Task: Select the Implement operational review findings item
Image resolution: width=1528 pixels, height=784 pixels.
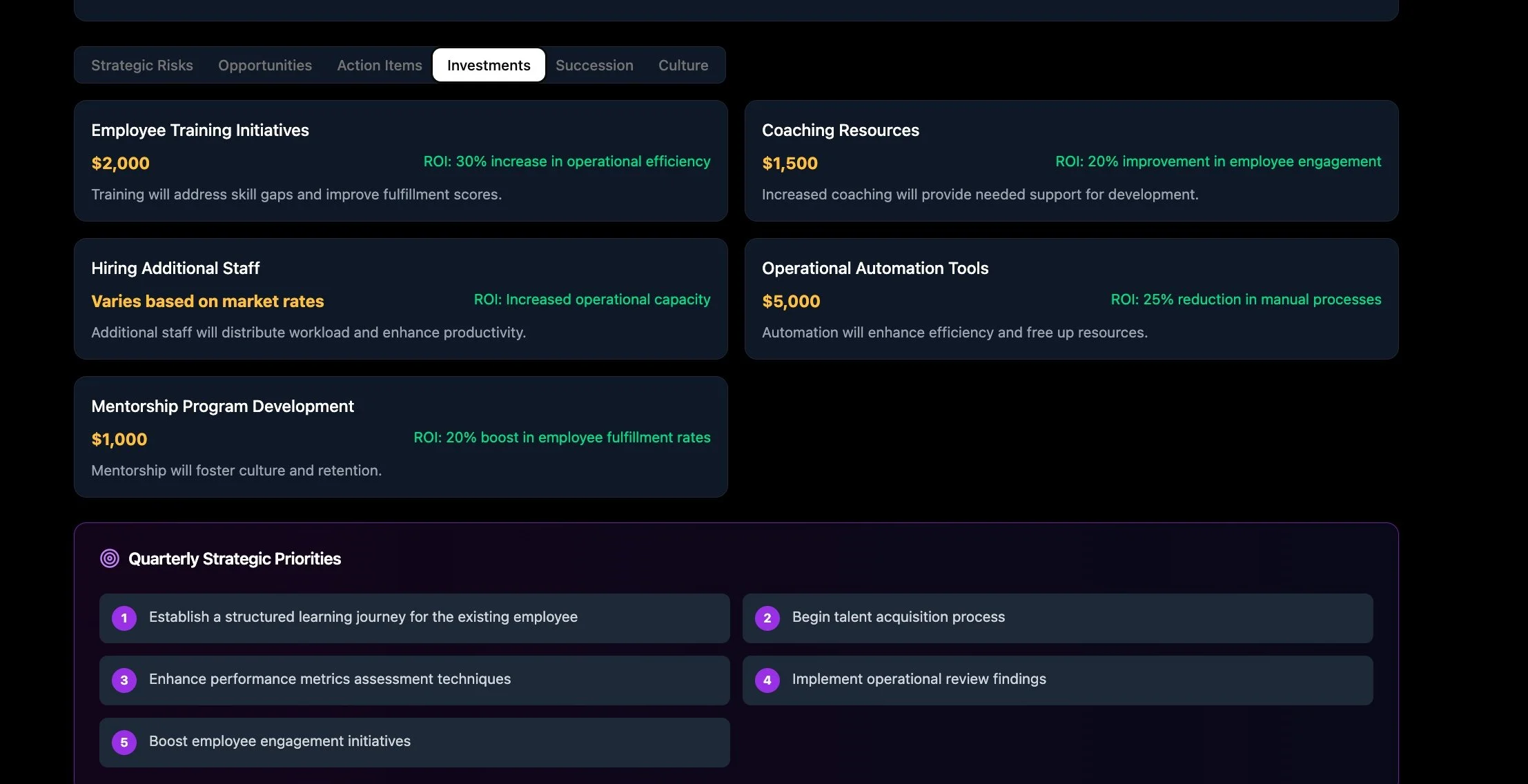Action: pos(919,679)
